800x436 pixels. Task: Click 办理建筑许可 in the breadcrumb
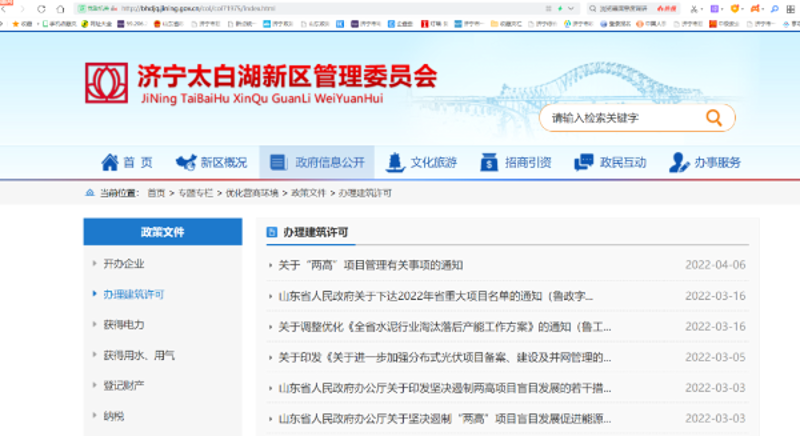[365, 193]
